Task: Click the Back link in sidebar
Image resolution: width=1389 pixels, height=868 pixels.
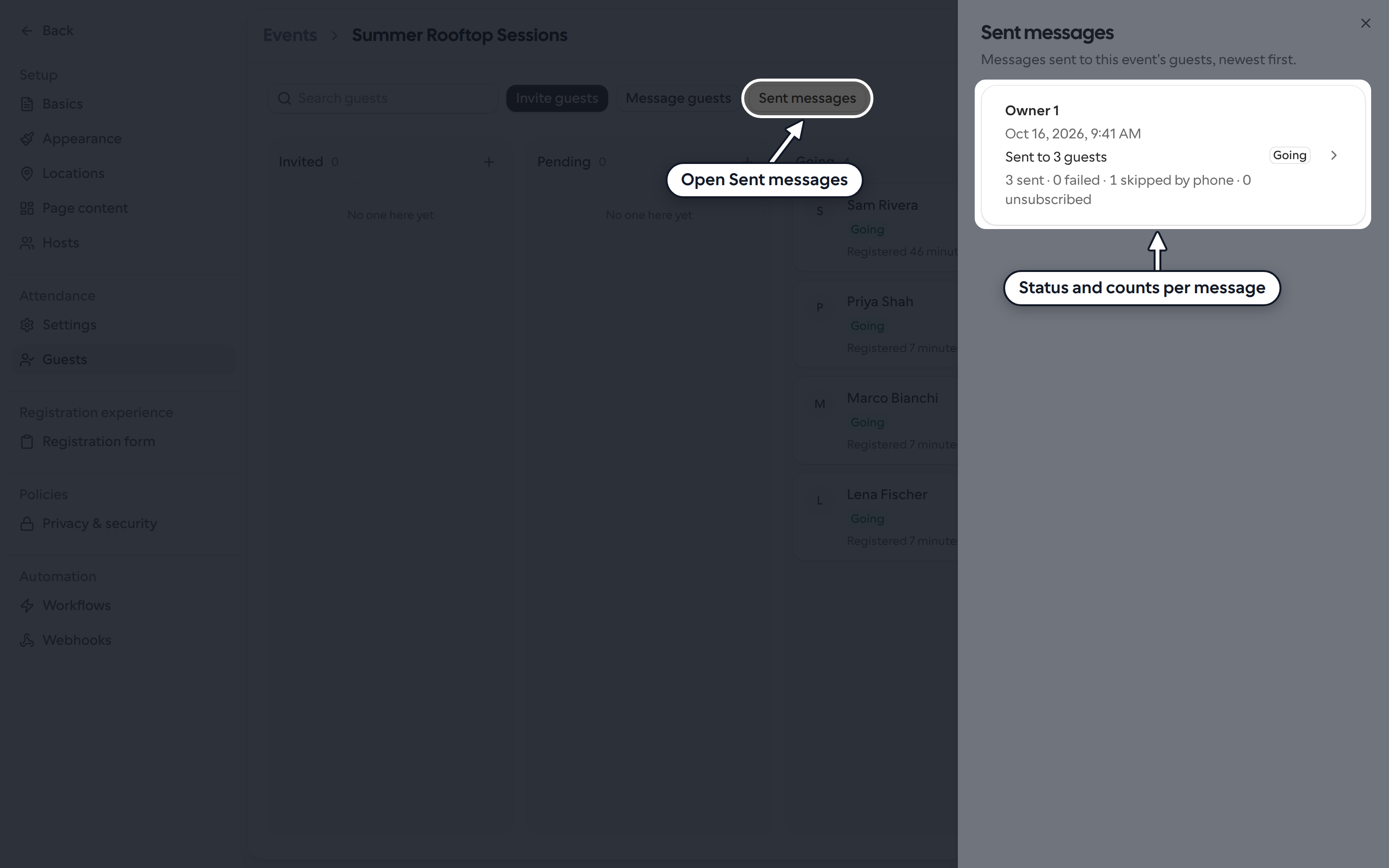Action: click(x=46, y=30)
